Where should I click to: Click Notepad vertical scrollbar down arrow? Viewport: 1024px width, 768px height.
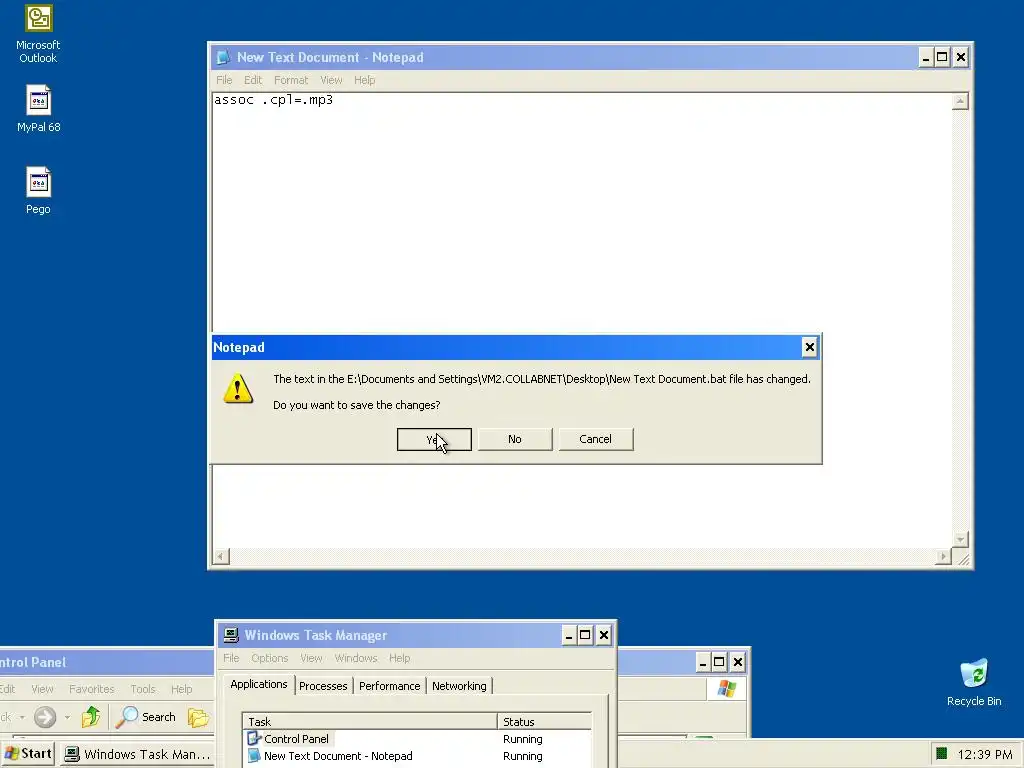[x=960, y=539]
